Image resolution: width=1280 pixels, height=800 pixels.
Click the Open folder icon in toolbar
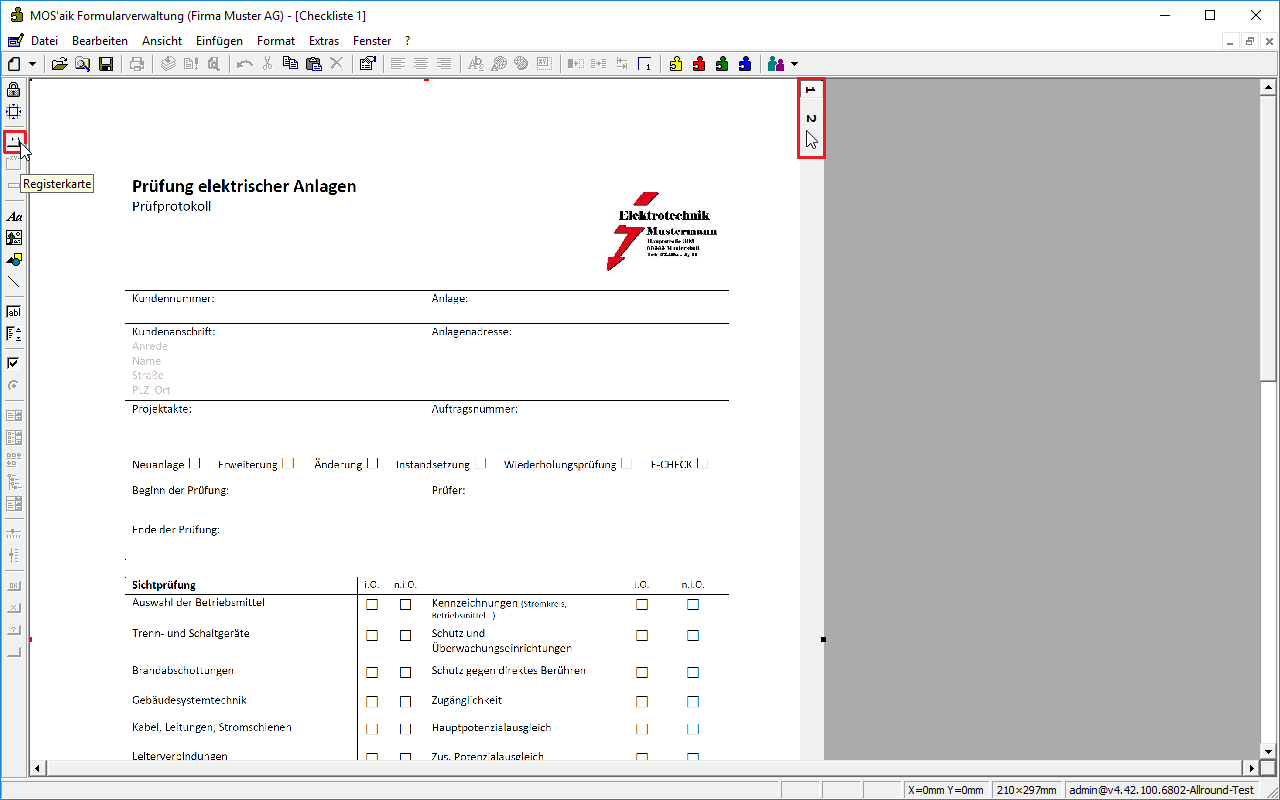[60, 64]
